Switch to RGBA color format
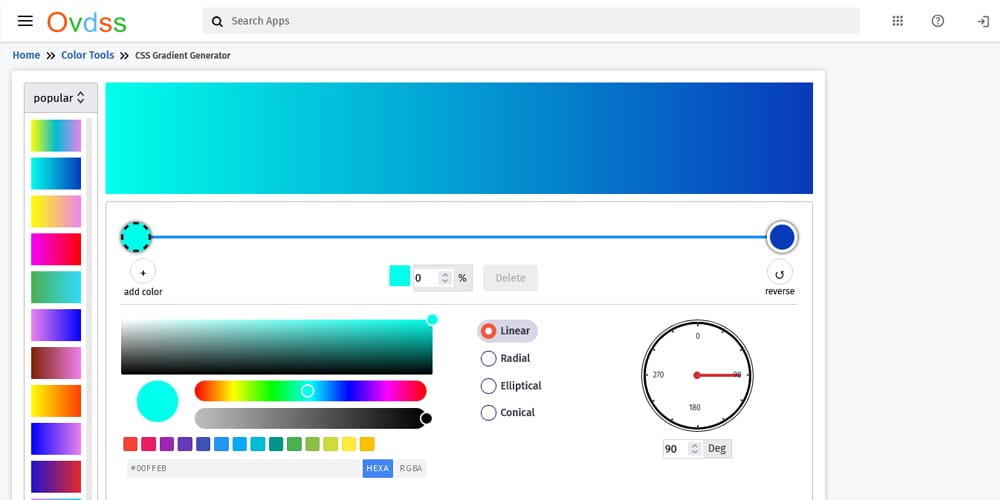 point(411,468)
